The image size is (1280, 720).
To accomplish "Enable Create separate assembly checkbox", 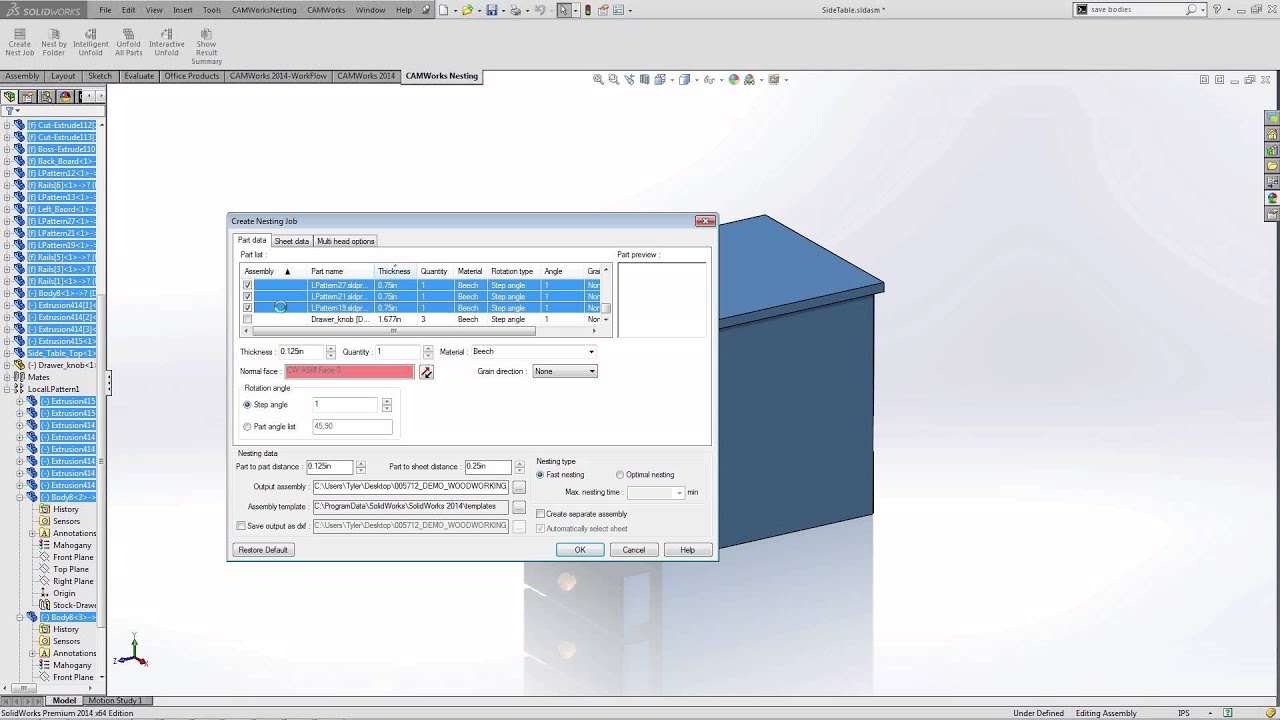I will point(541,514).
